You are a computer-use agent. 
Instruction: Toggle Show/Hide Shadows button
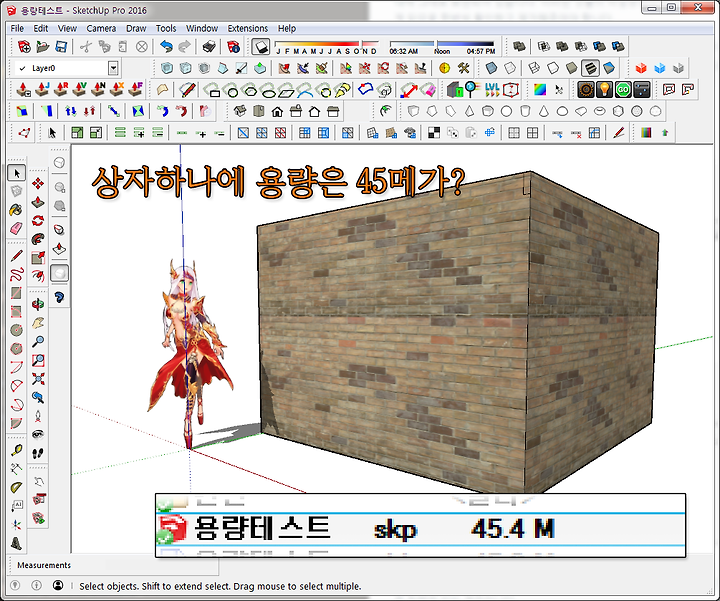(261, 46)
